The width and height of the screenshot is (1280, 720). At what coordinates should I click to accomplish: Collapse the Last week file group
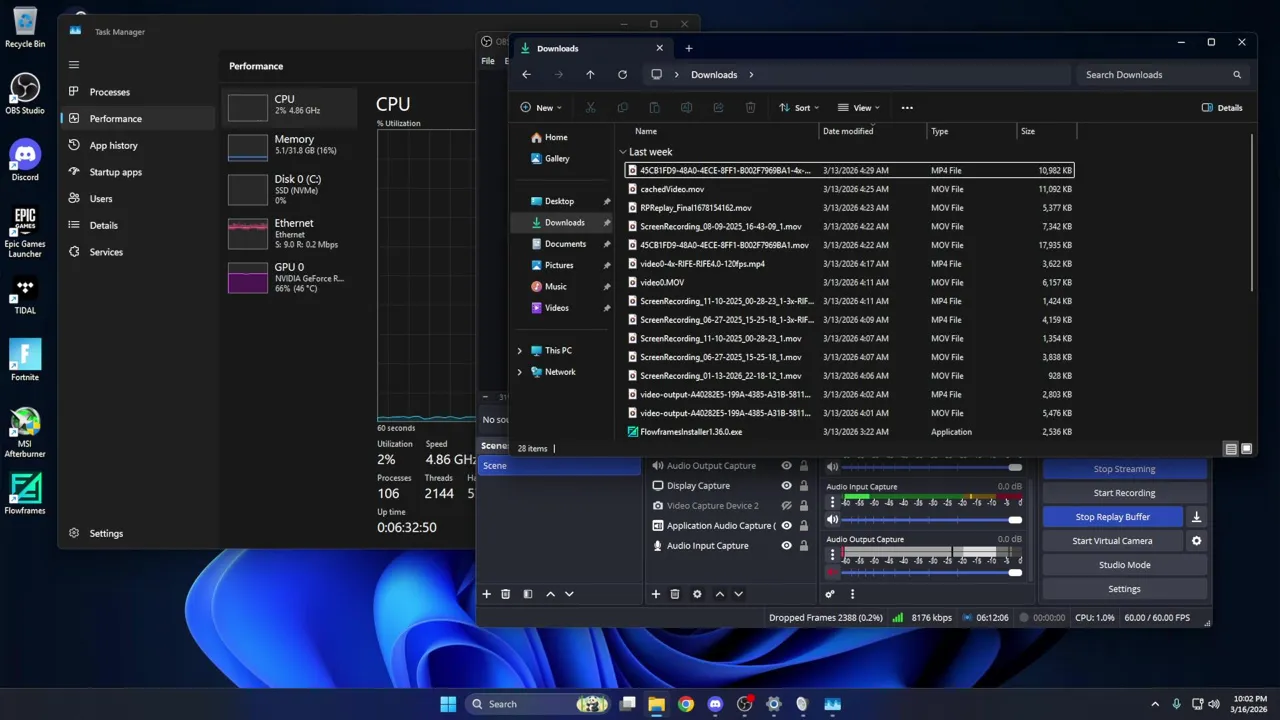623,152
